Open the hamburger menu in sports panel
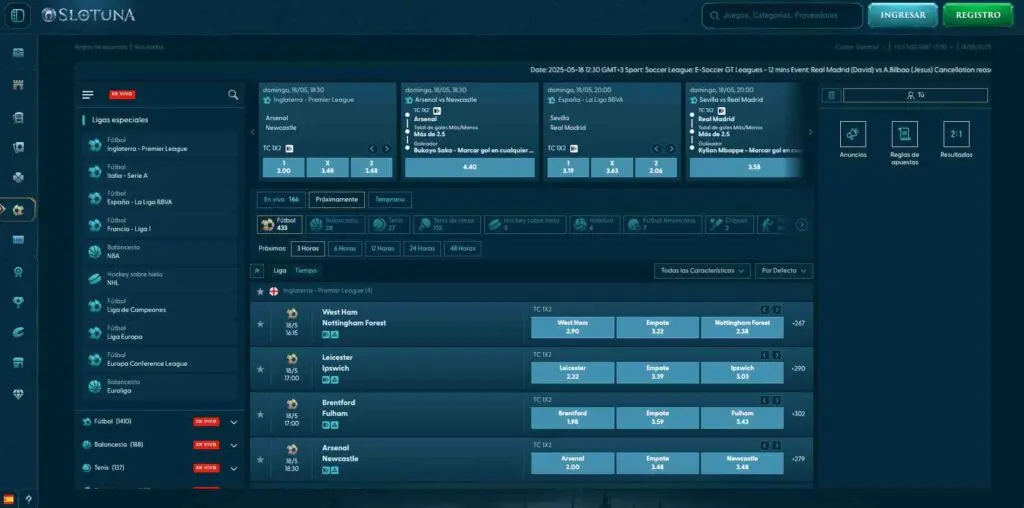The width and height of the screenshot is (1024, 508). pos(88,95)
